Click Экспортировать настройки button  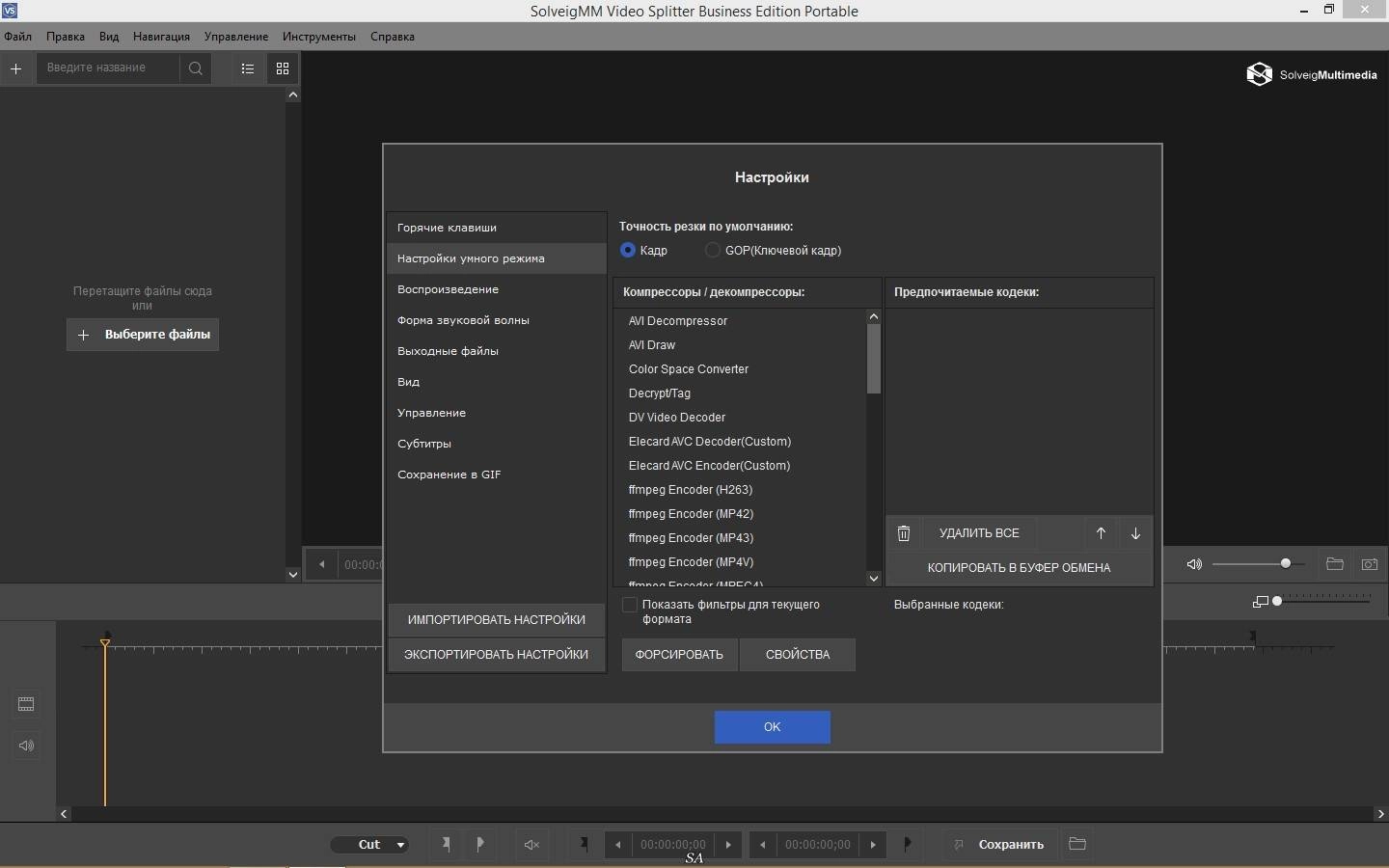pyautogui.click(x=497, y=655)
